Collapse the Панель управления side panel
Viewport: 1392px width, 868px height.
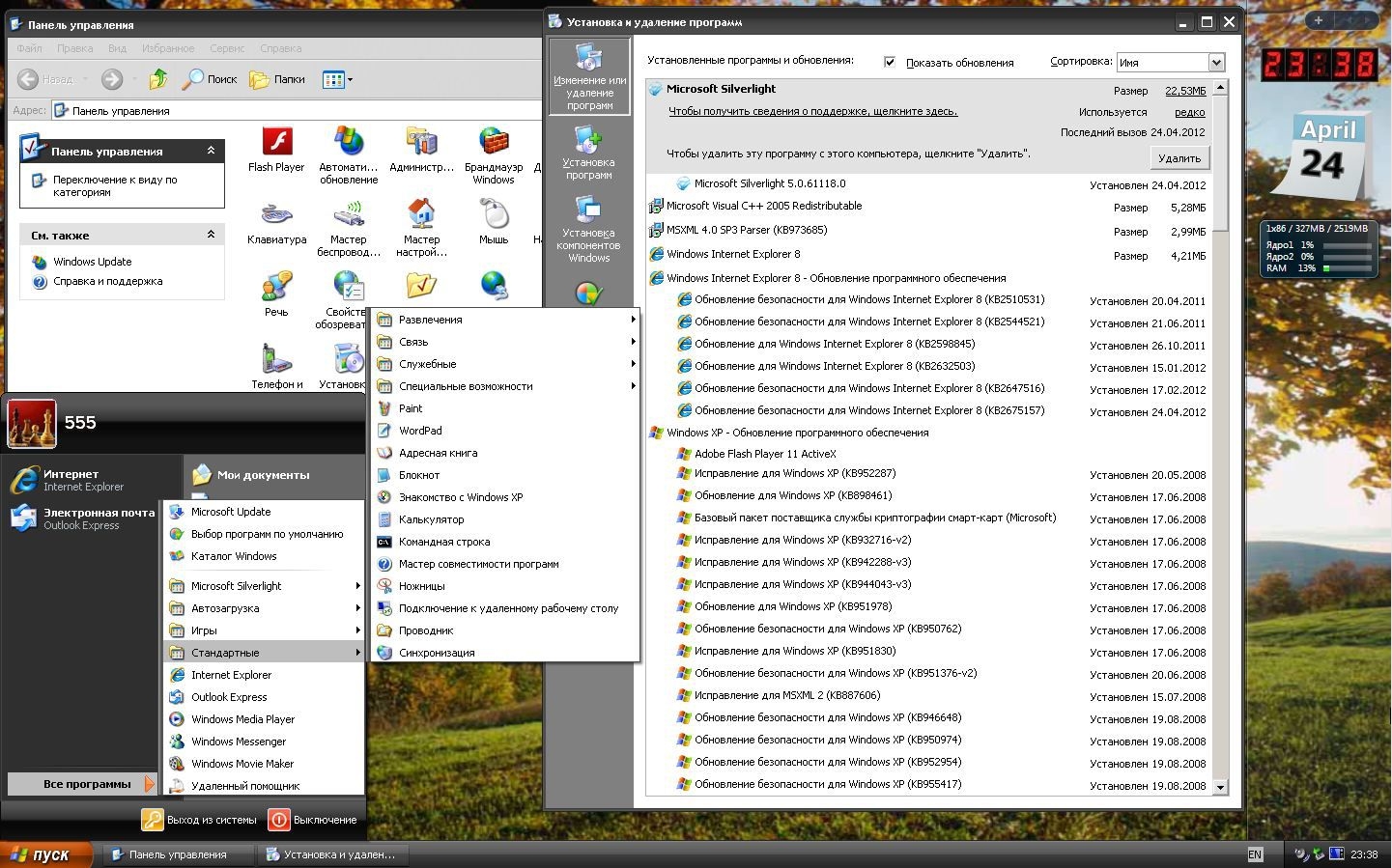point(211,151)
